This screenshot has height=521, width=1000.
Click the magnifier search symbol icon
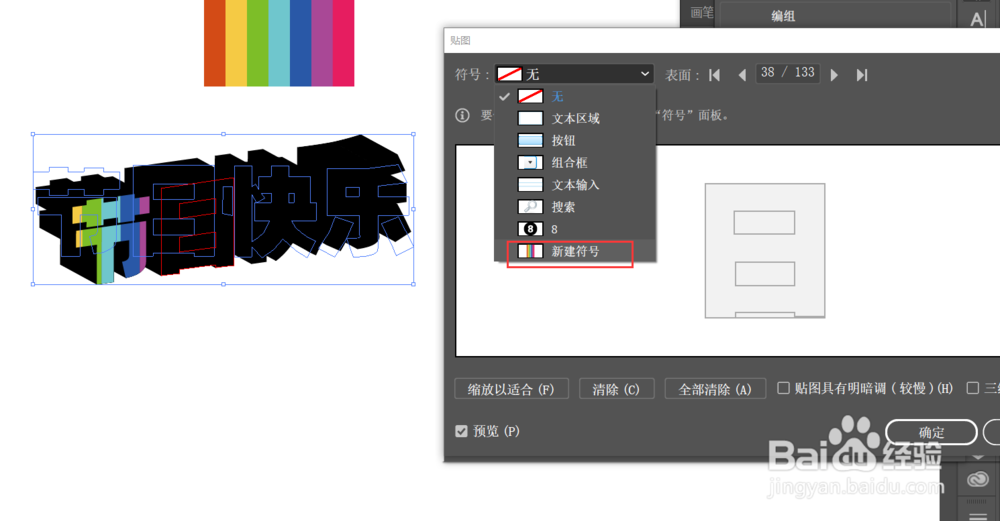(530, 207)
